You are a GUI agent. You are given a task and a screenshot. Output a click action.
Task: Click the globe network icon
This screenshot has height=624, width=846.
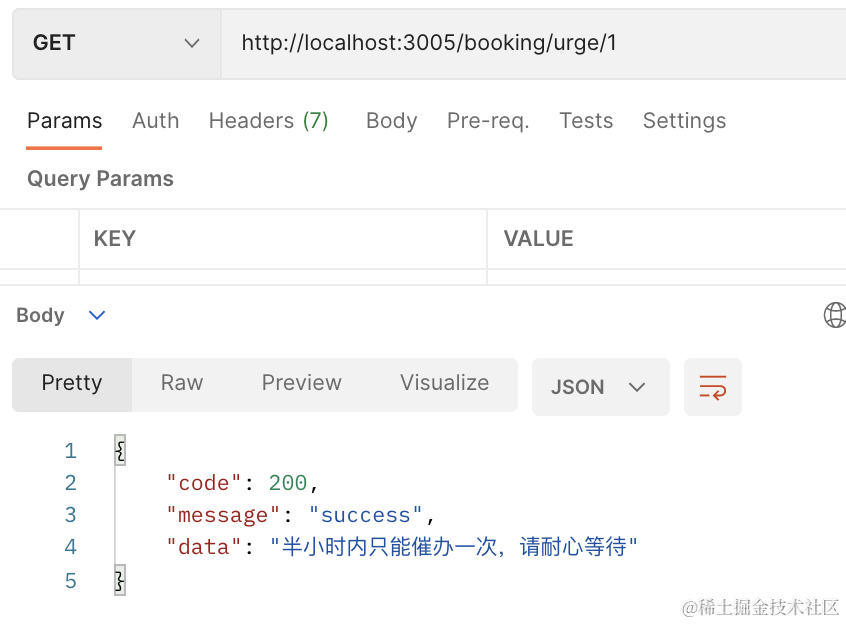834,315
